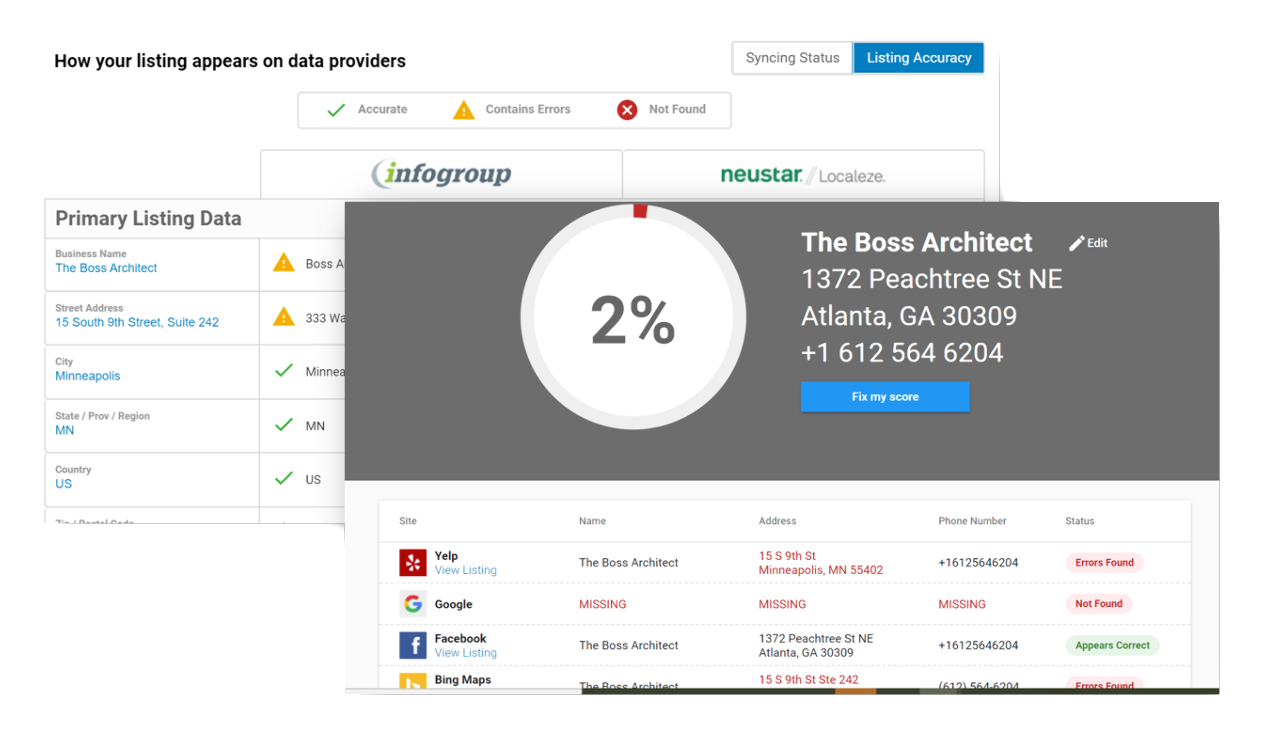
Task: Click the Yelp logo icon
Action: (413, 563)
